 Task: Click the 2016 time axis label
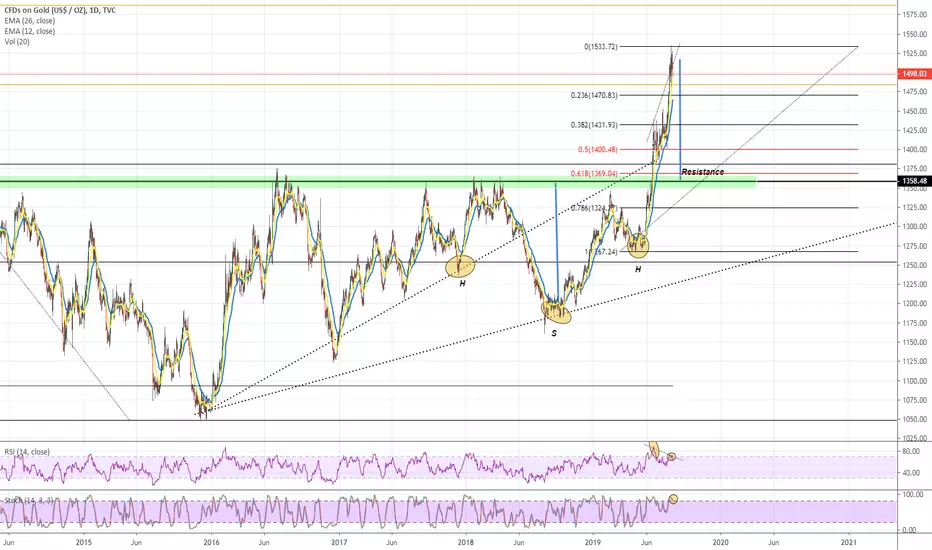(211, 542)
